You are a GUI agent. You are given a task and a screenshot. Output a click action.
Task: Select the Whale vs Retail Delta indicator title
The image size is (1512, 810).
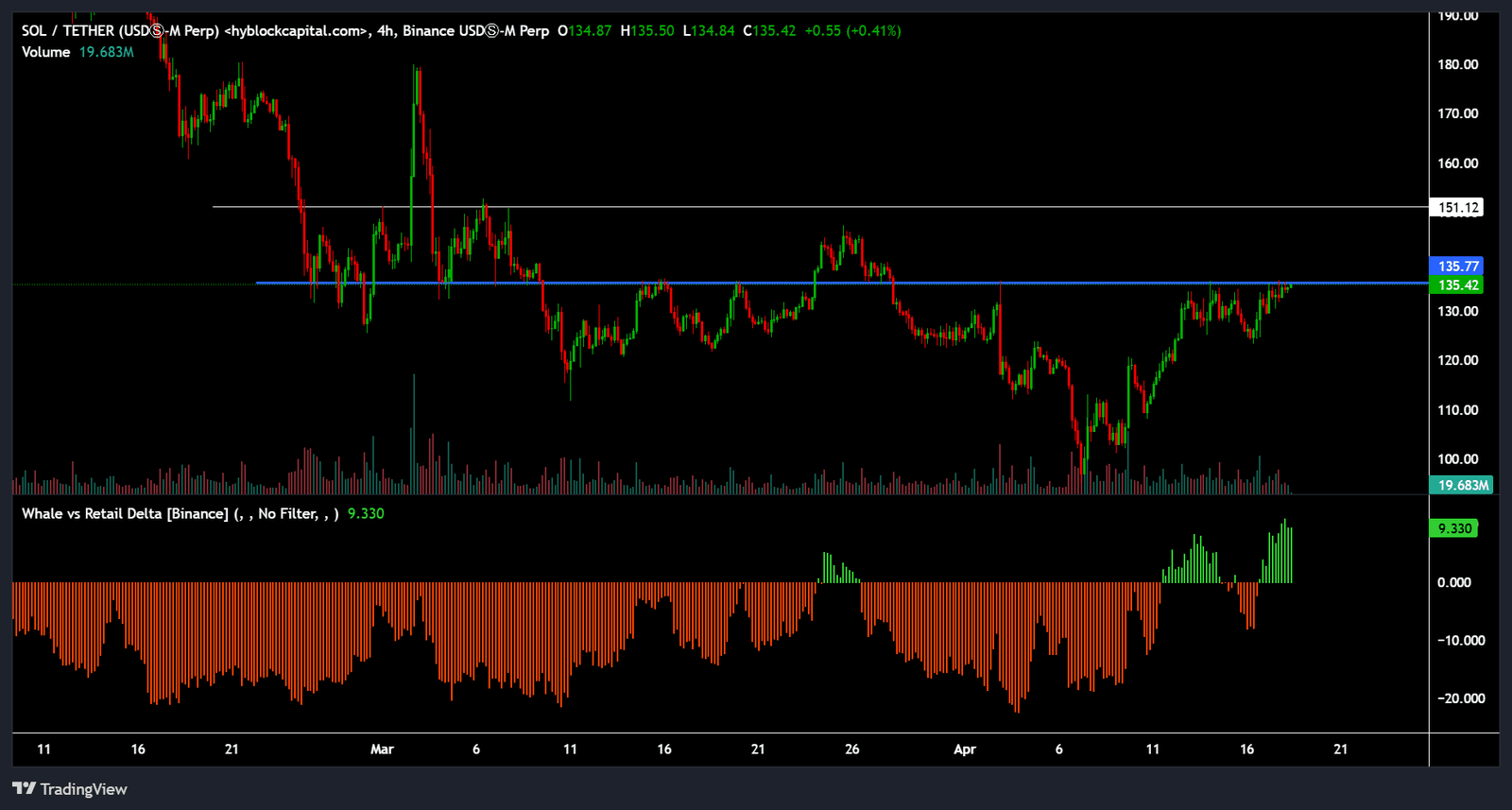coord(125,513)
